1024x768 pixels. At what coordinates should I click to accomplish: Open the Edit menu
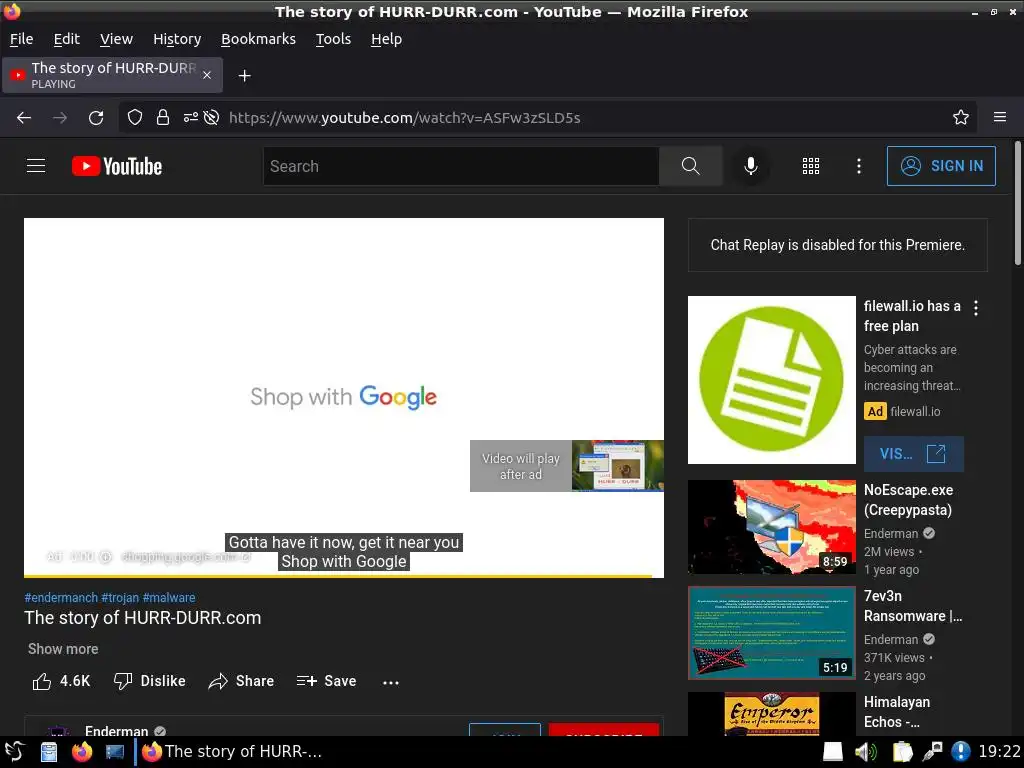pos(67,39)
